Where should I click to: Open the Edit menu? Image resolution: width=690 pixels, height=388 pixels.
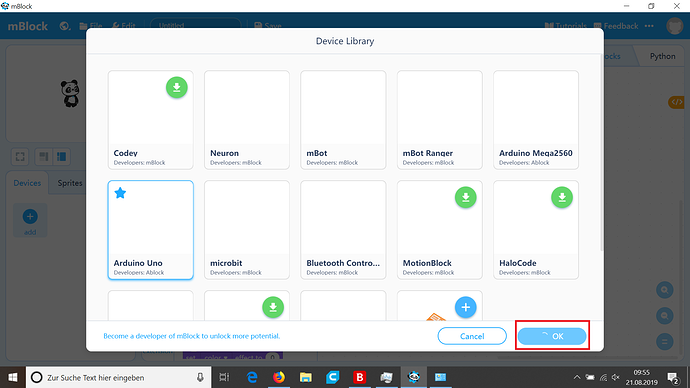click(124, 26)
